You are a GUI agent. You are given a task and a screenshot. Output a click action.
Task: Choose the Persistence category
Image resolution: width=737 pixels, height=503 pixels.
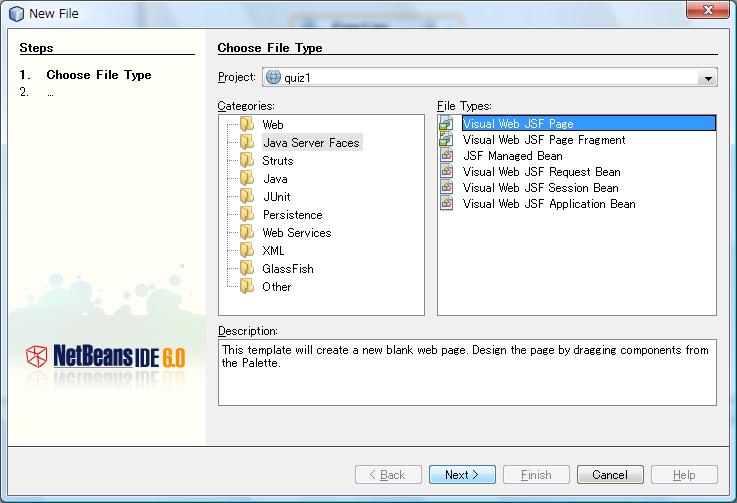(292, 215)
